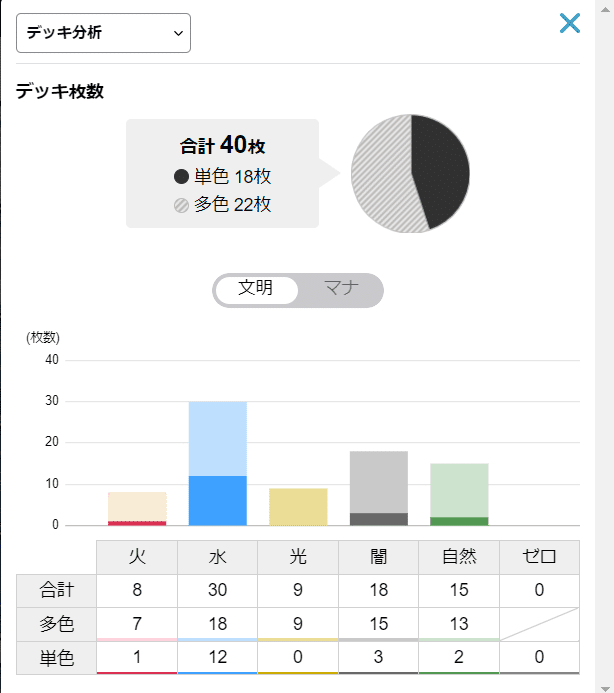Click the 闇 column header
This screenshot has width=614, height=693.
(379, 557)
